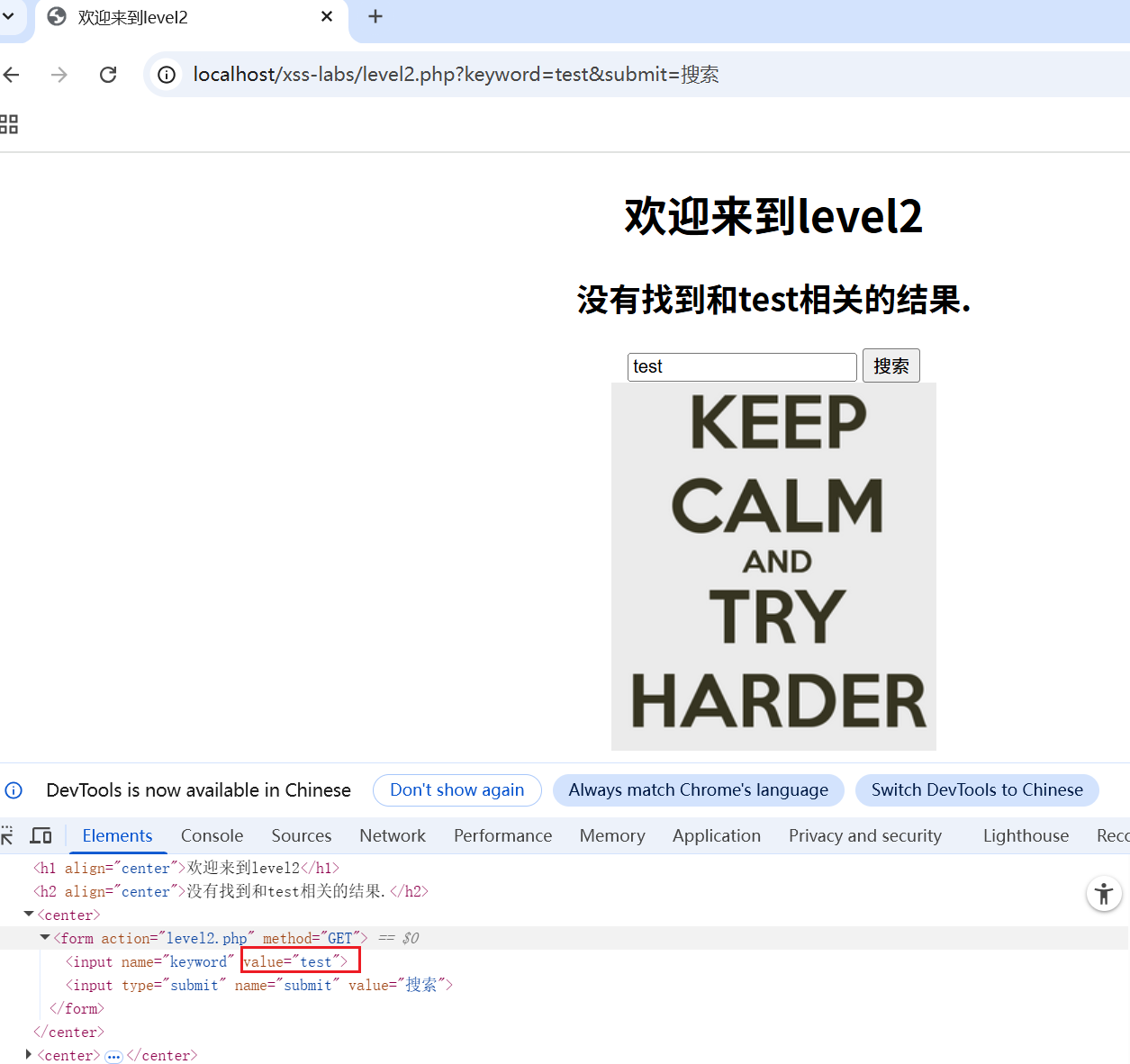Click the 欢迎来到level2 page heading
The image size is (1130, 1064).
point(773,216)
